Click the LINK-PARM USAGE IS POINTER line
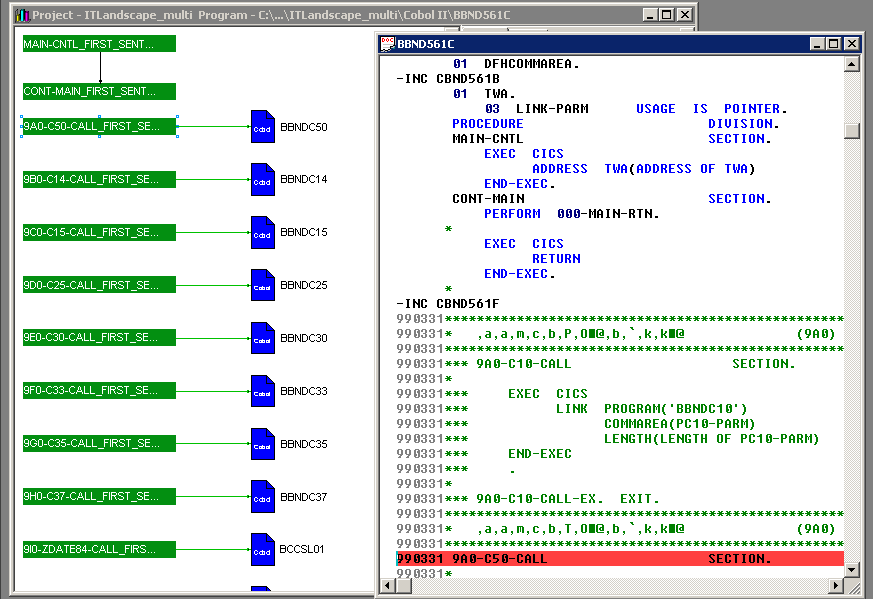 pyautogui.click(x=636, y=109)
